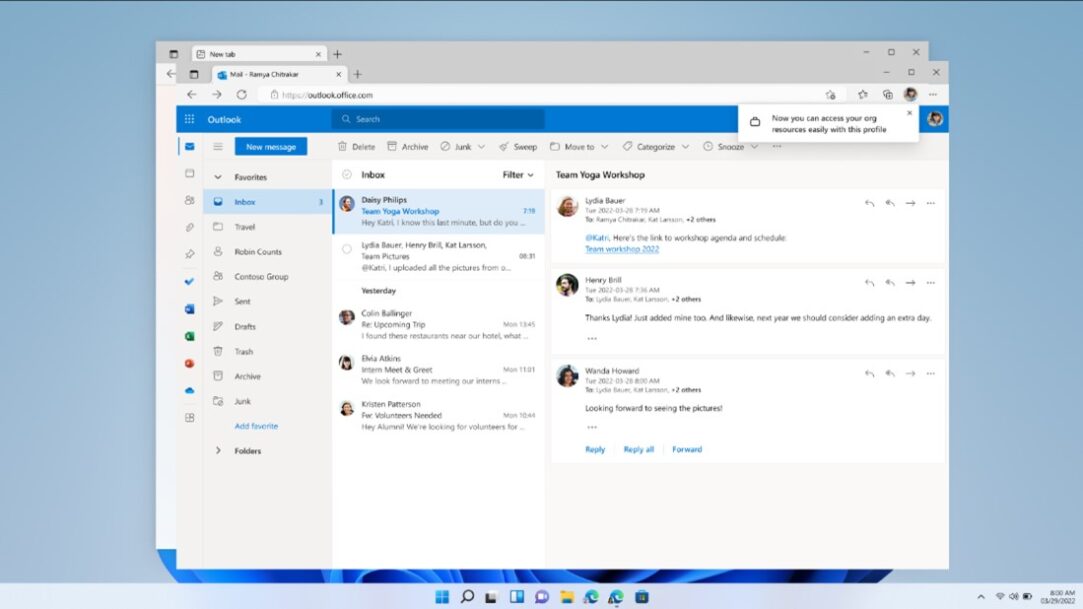Toggle Wanda Howard's reply-all option icon
Screen dimensions: 1083x609
pos(890,372)
